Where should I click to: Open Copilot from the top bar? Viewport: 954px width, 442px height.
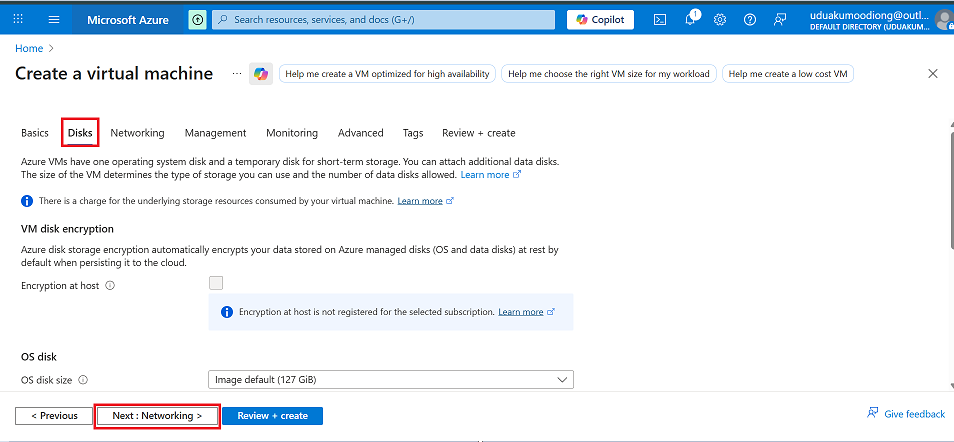point(601,19)
